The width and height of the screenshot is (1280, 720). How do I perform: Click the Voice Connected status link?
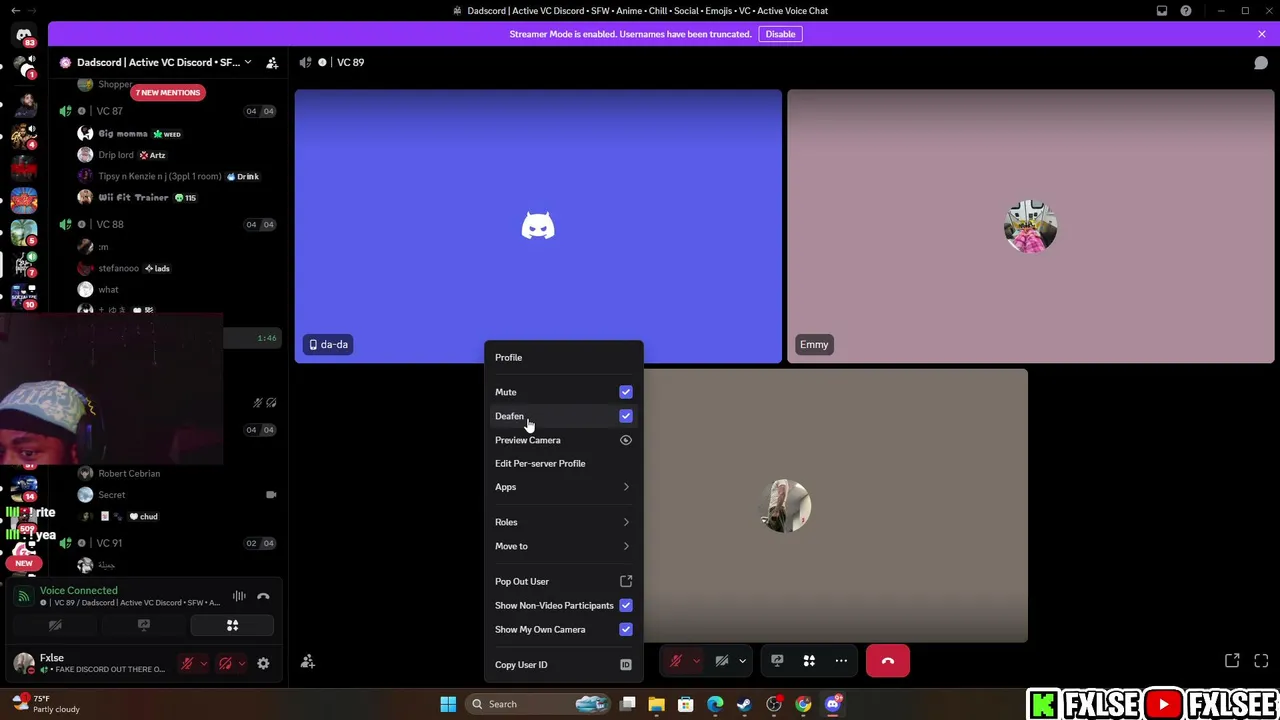click(x=78, y=591)
